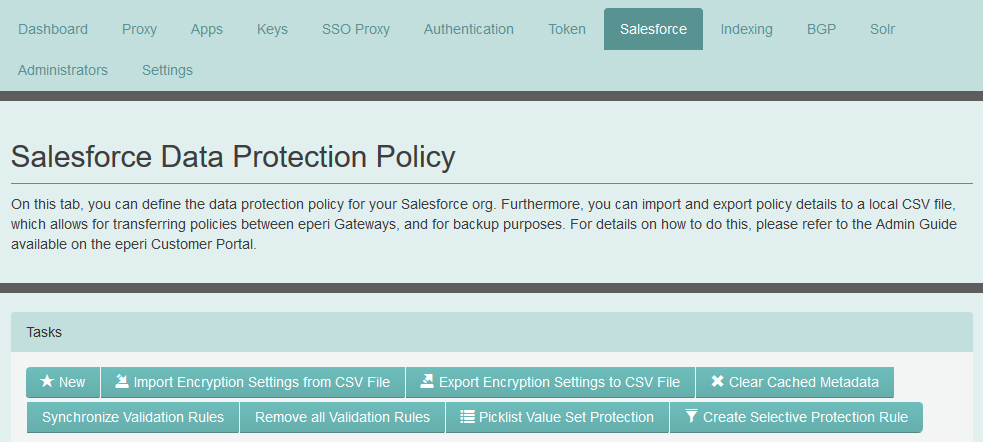Switch to the Proxy tab
This screenshot has height=442, width=983.
139,29
